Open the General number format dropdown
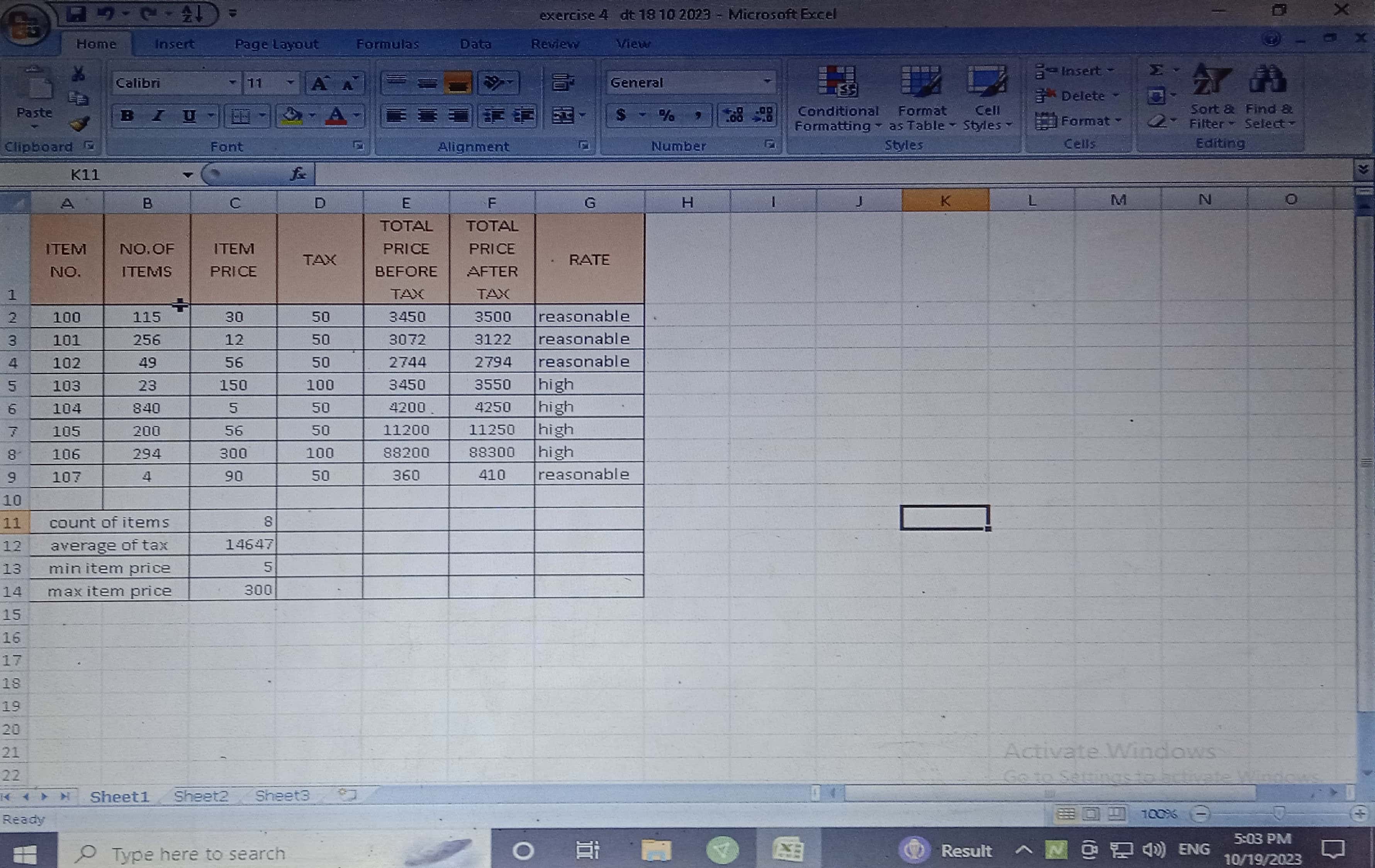Viewport: 1375px width, 868px height. click(x=767, y=82)
